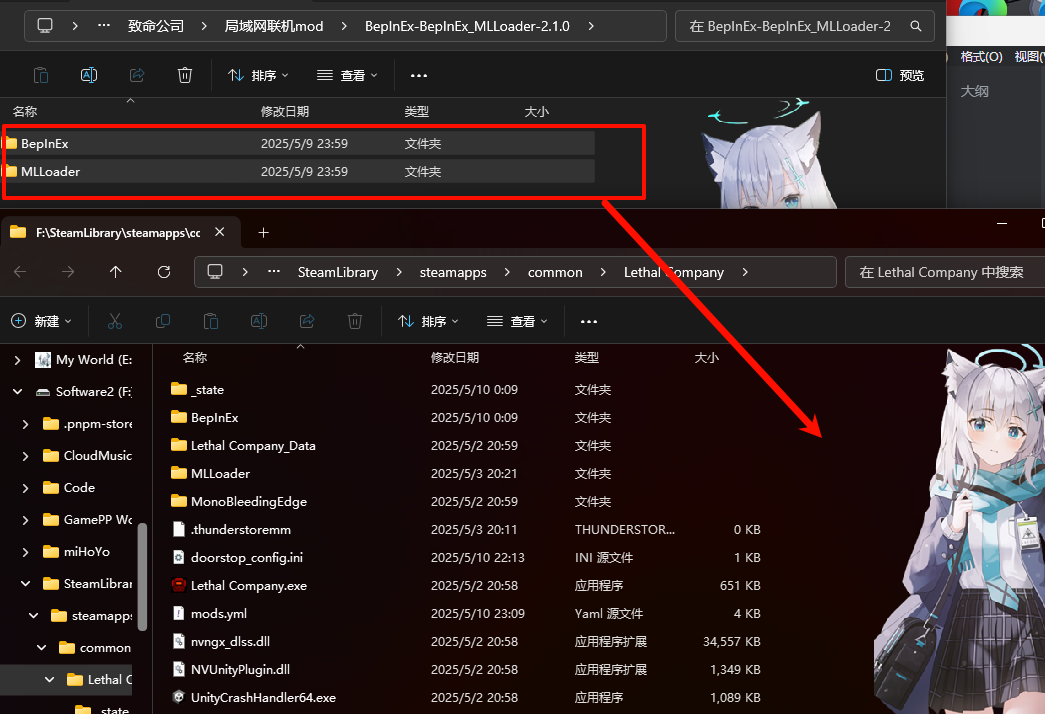
Task: Click the 局域网联机mod breadcrumb segment
Action: (274, 26)
